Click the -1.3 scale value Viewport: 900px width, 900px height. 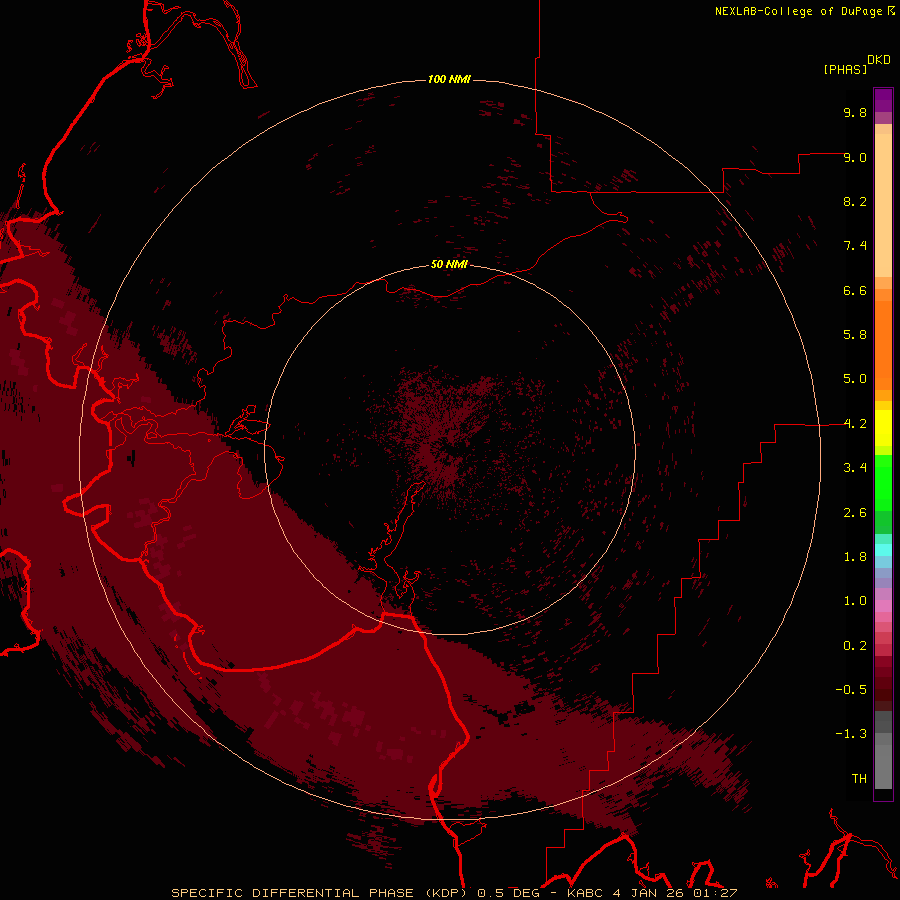click(851, 734)
